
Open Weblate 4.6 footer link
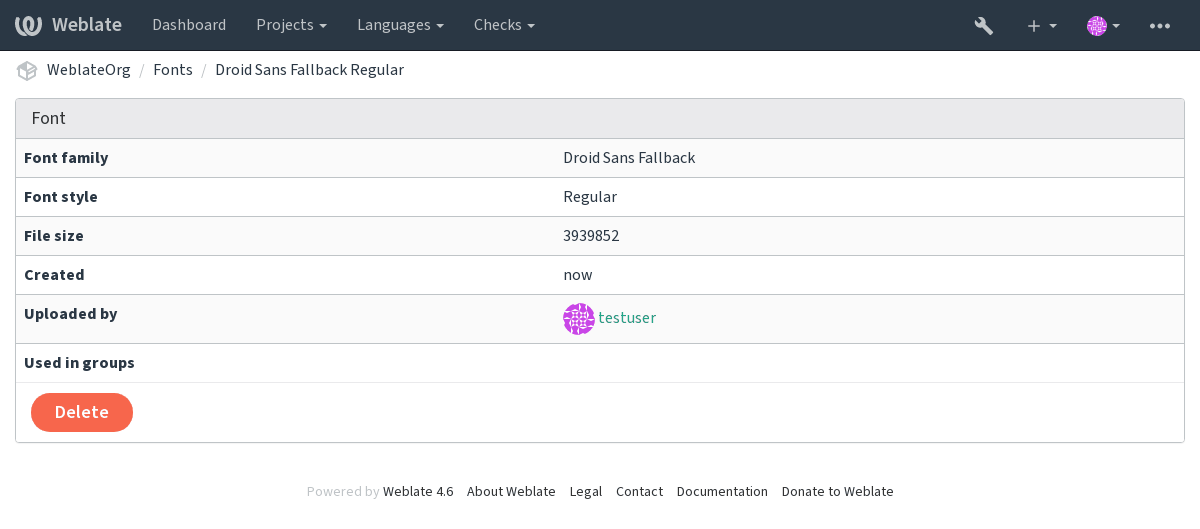point(418,491)
